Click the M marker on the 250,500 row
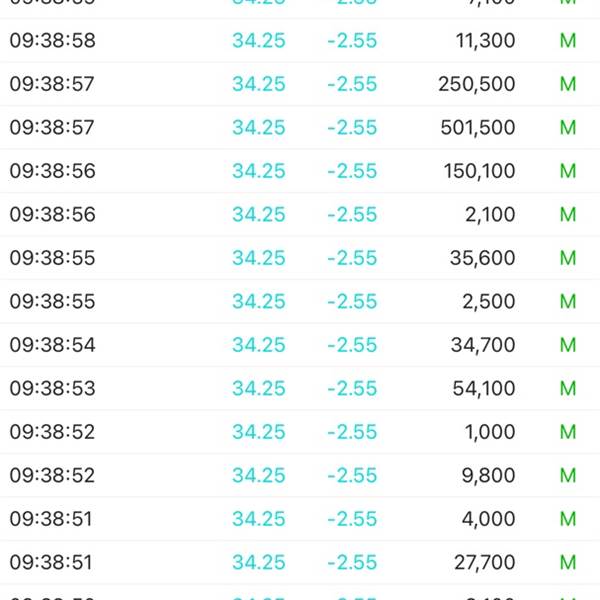600x600 pixels. click(x=568, y=84)
